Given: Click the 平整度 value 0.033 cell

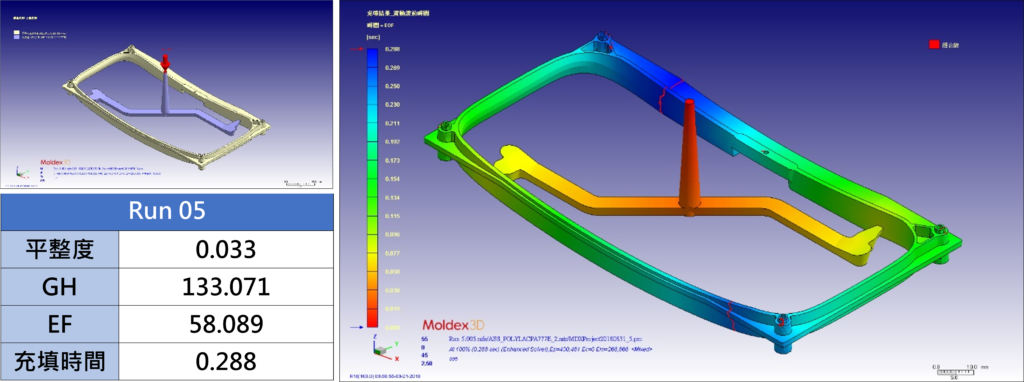Looking at the screenshot, I should click(226, 249).
